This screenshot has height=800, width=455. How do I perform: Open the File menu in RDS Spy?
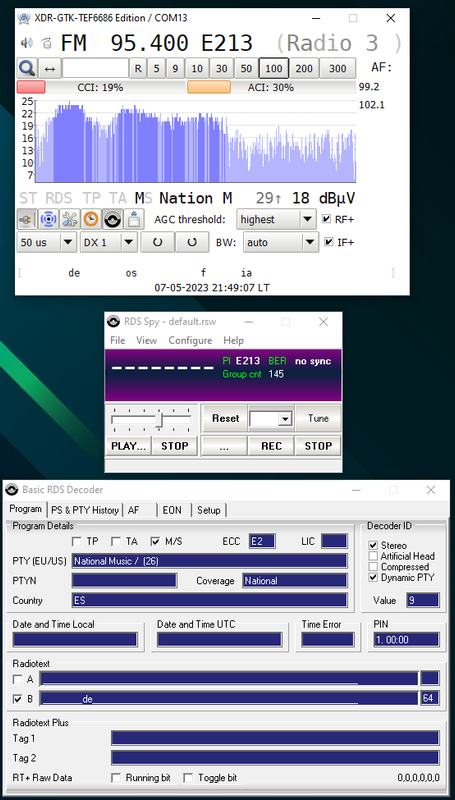[117, 340]
